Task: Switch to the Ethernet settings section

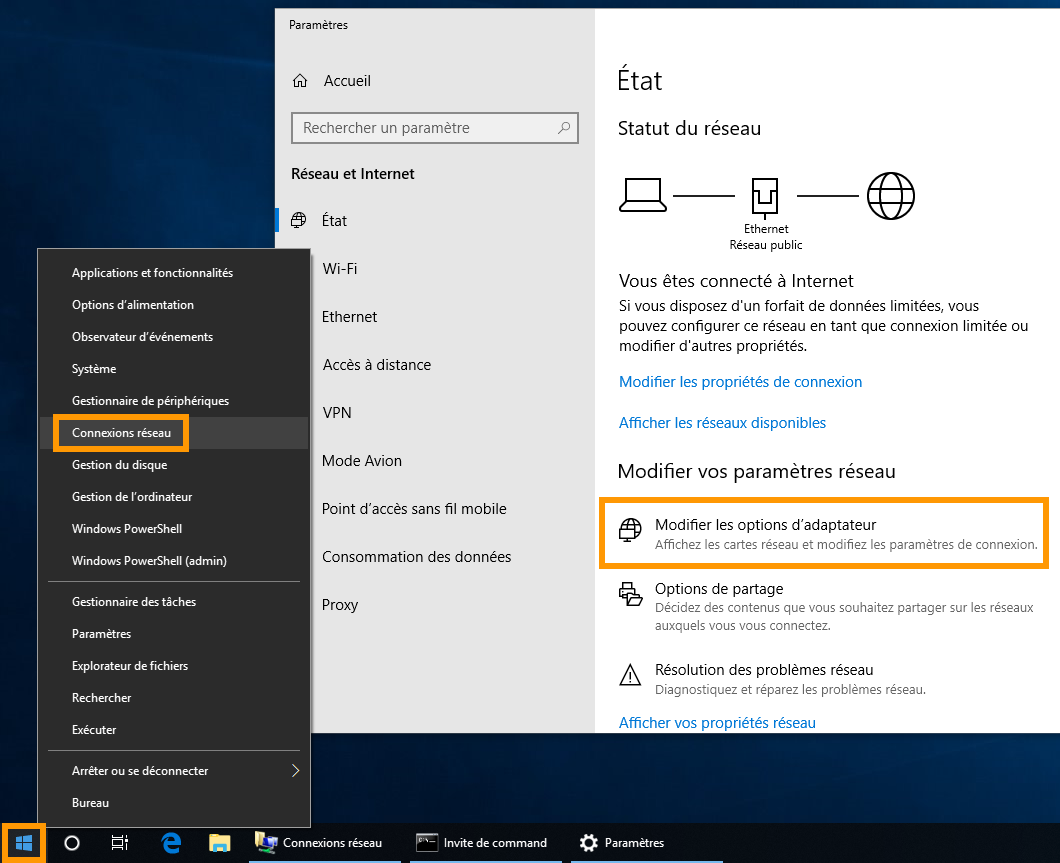Action: (349, 317)
